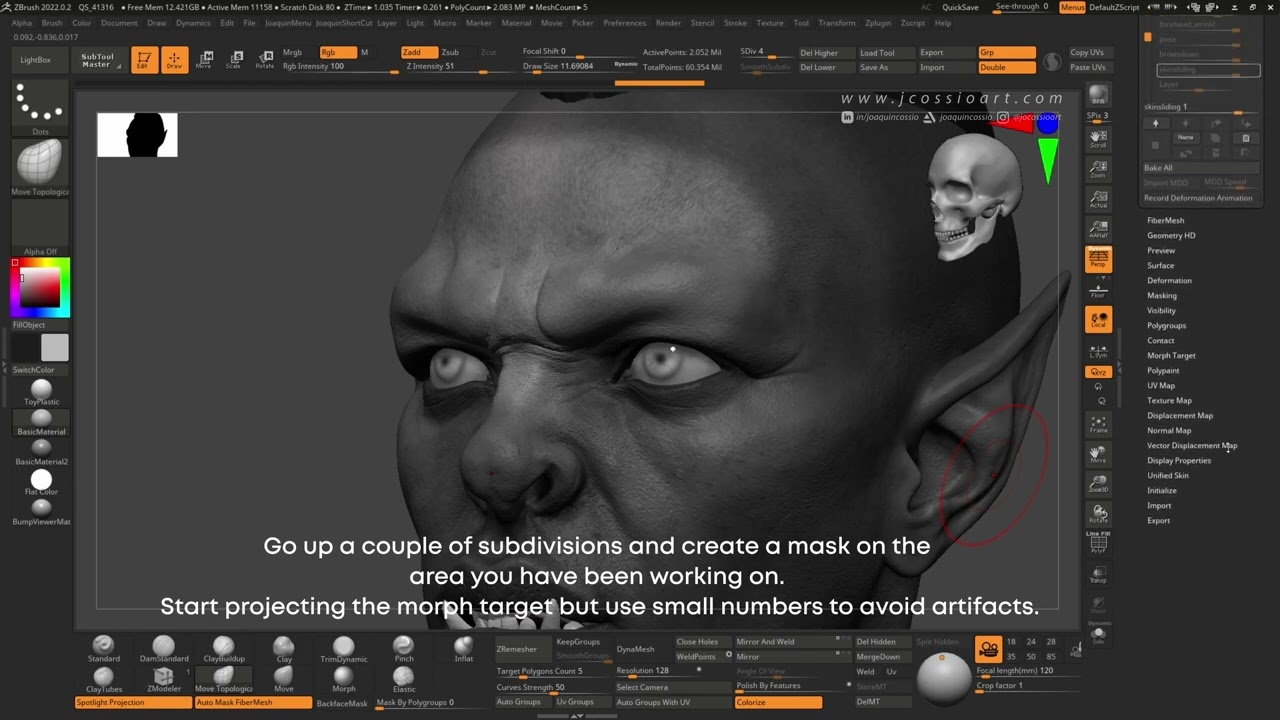Click the black head silhouette thumbnail
1280x720 pixels.
point(137,135)
